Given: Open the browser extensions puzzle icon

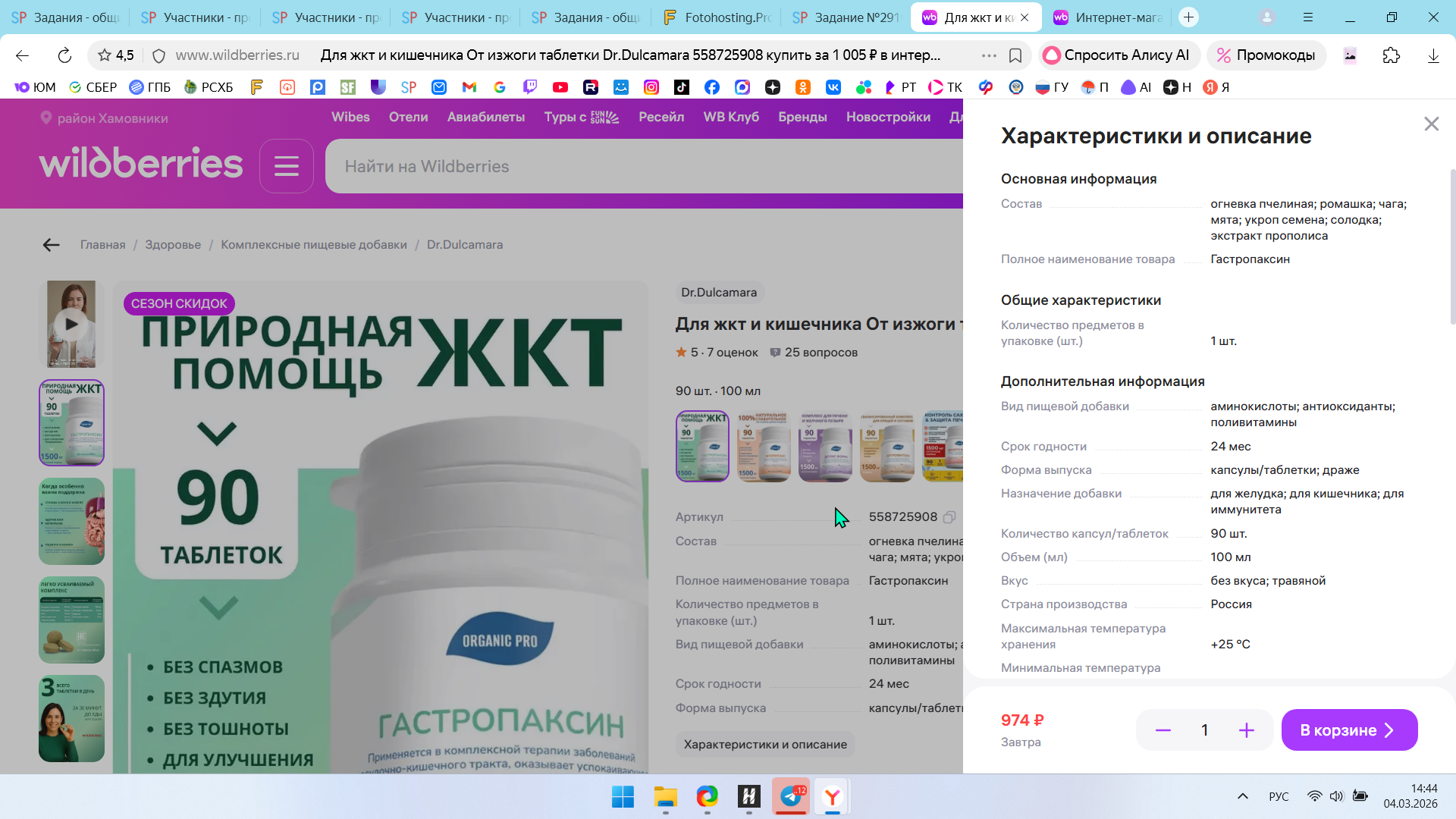Looking at the screenshot, I should pos(1391,55).
